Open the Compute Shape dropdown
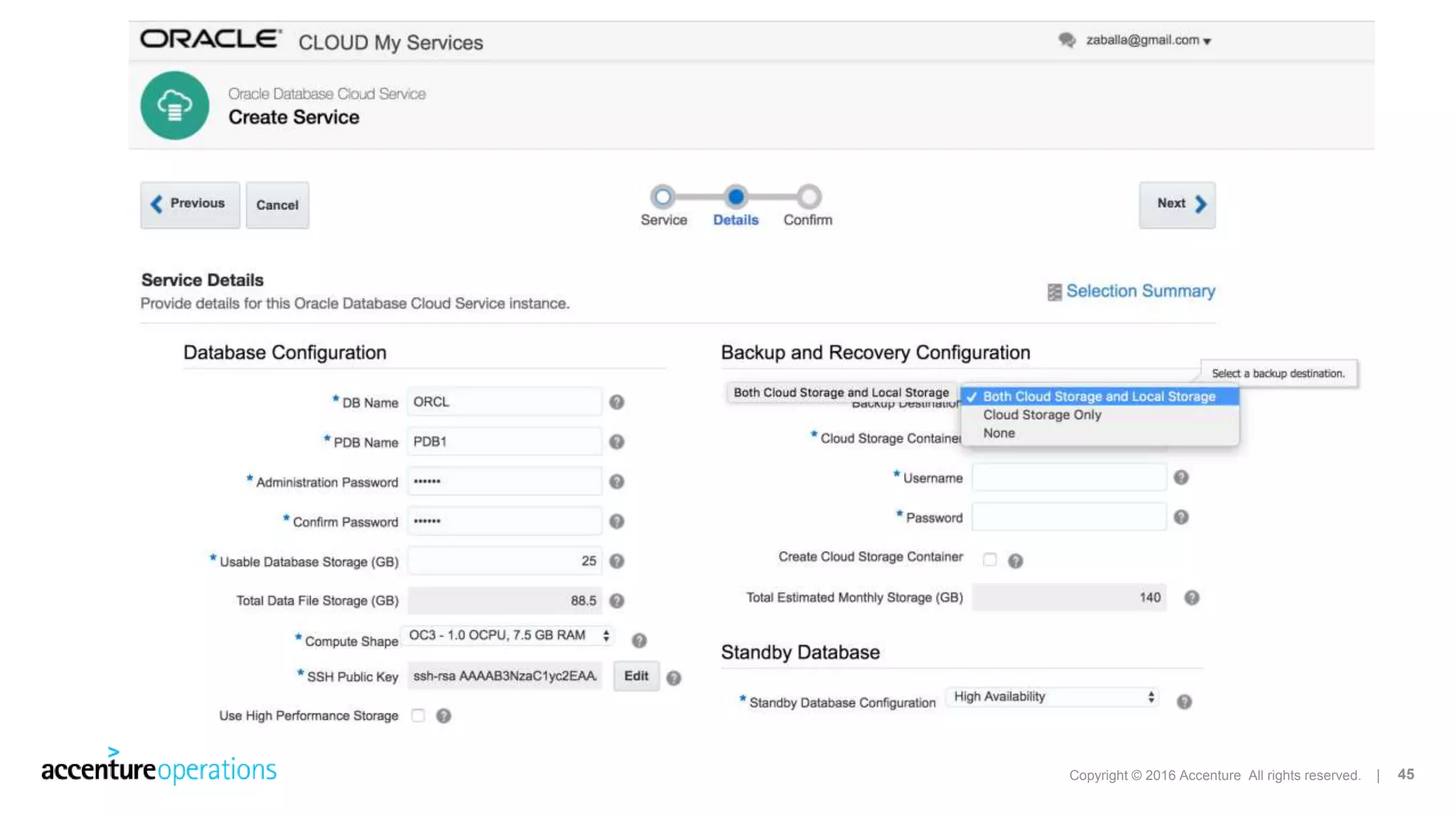 pos(508,636)
